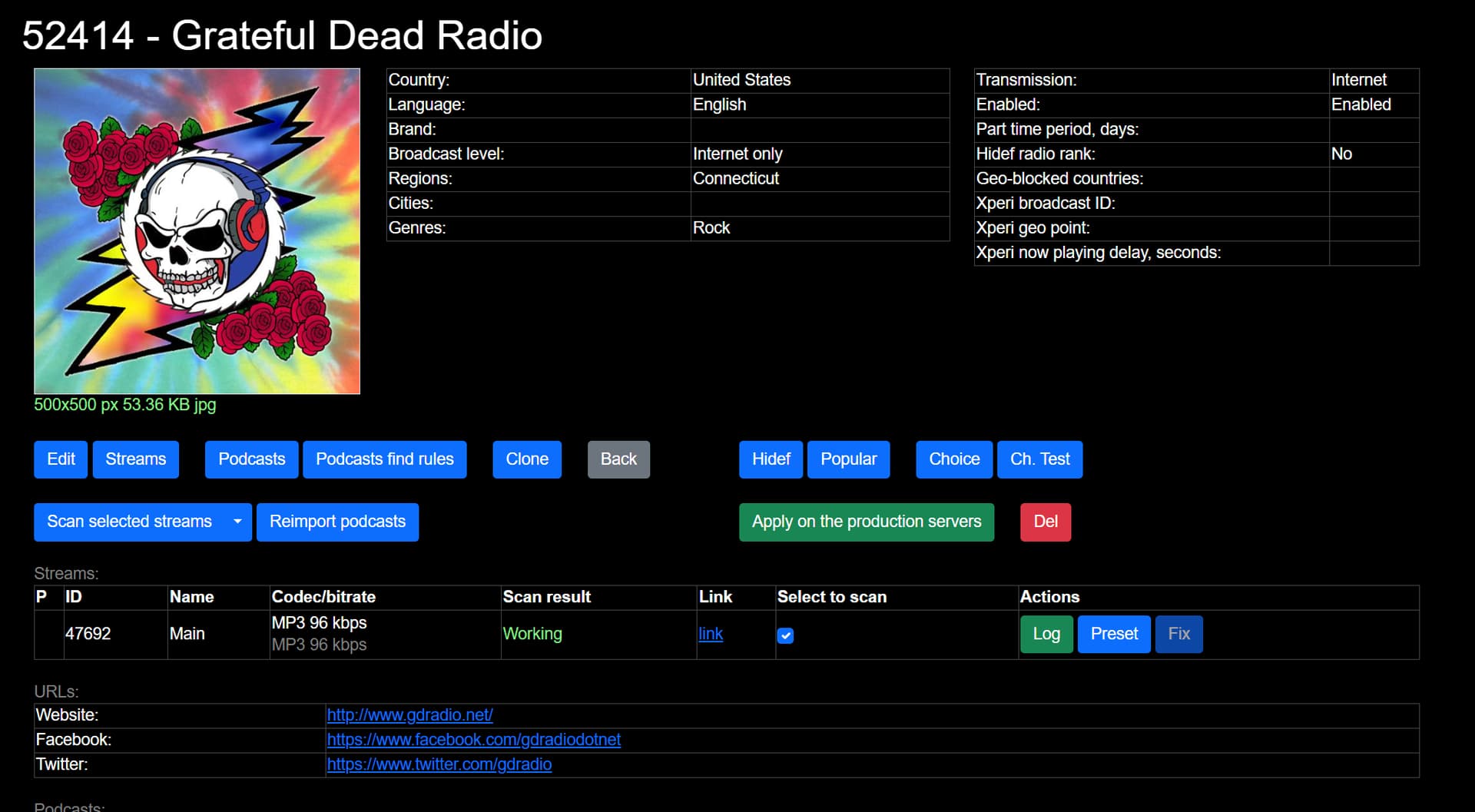
Task: Click the Edit button
Action: click(x=61, y=459)
